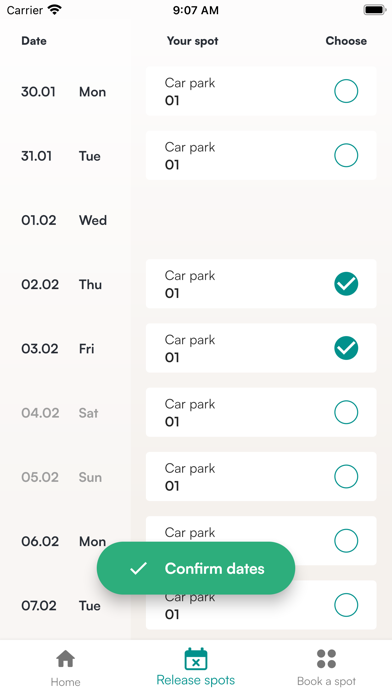Uncheck the spot for 03.02 Fri

tap(346, 348)
